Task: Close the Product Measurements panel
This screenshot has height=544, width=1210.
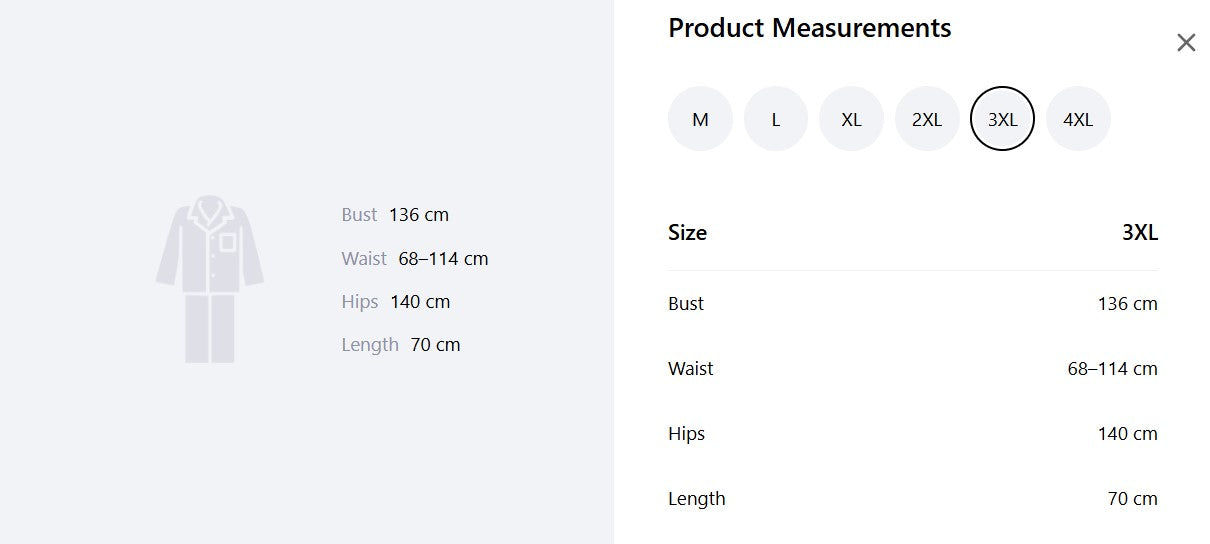Action: (x=1186, y=42)
